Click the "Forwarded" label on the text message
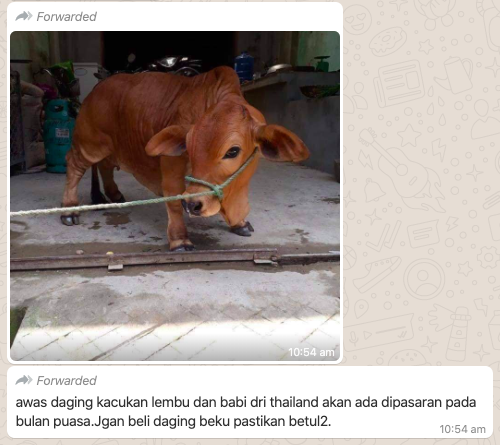This screenshot has width=500, height=445. coord(66,381)
